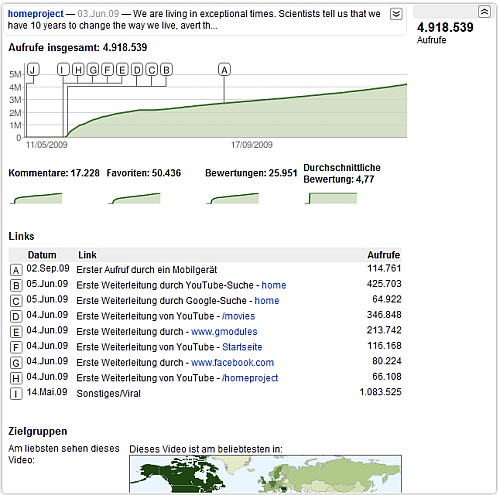Click the Aufrufe column header
Viewport: 500px width, 495px height.
click(x=384, y=255)
